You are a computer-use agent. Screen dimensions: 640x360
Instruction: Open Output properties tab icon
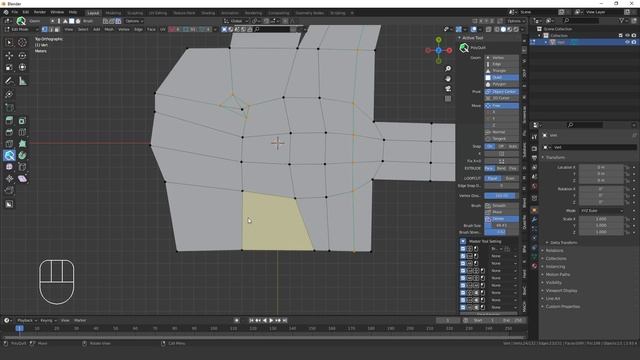point(534,158)
